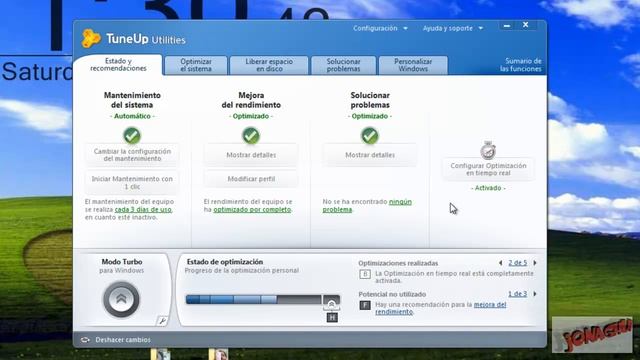This screenshot has height=360, width=640.
Task: Click the green checkmark under Solucionar problemas
Action: pyautogui.click(x=369, y=136)
